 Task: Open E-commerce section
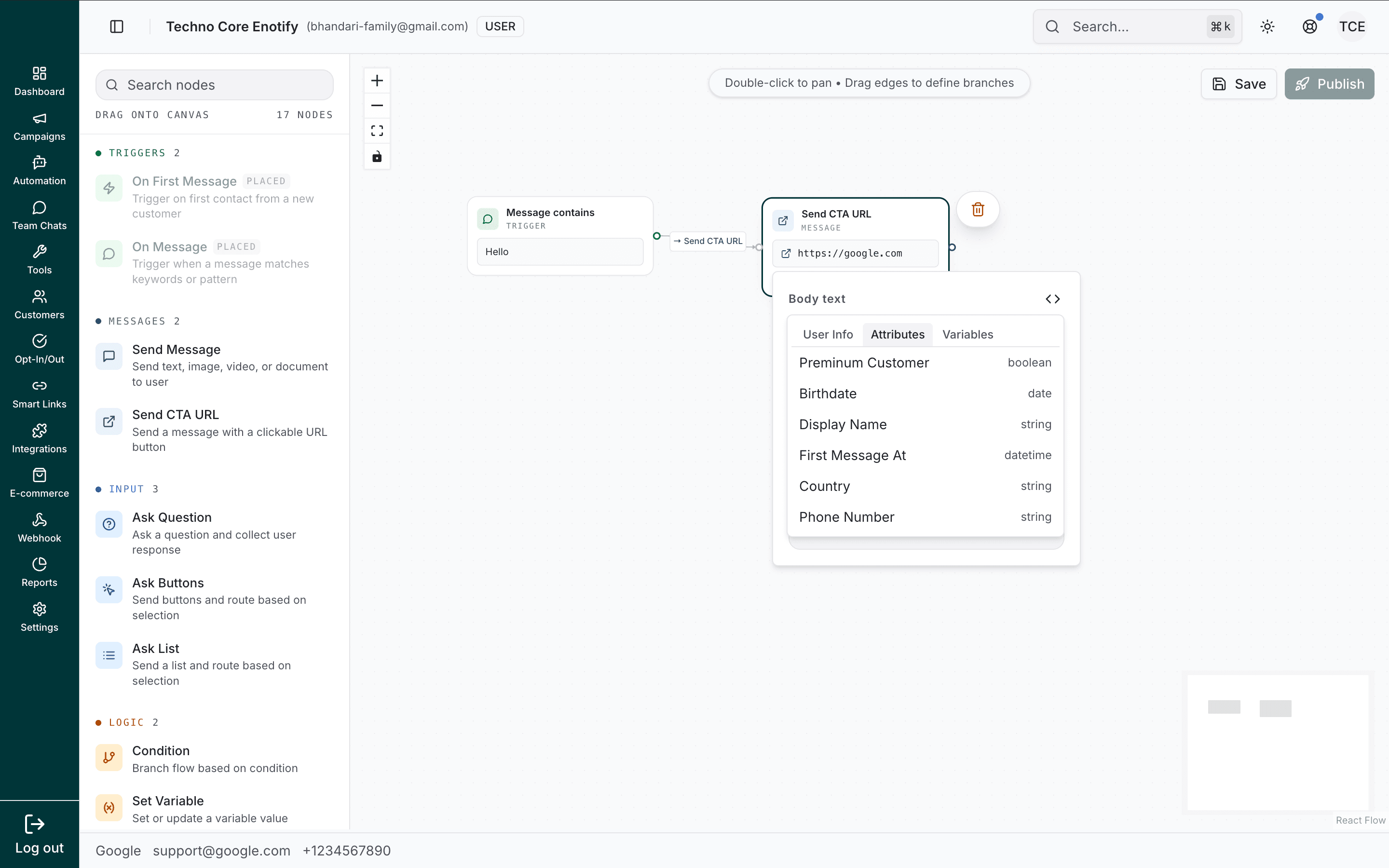(39, 483)
